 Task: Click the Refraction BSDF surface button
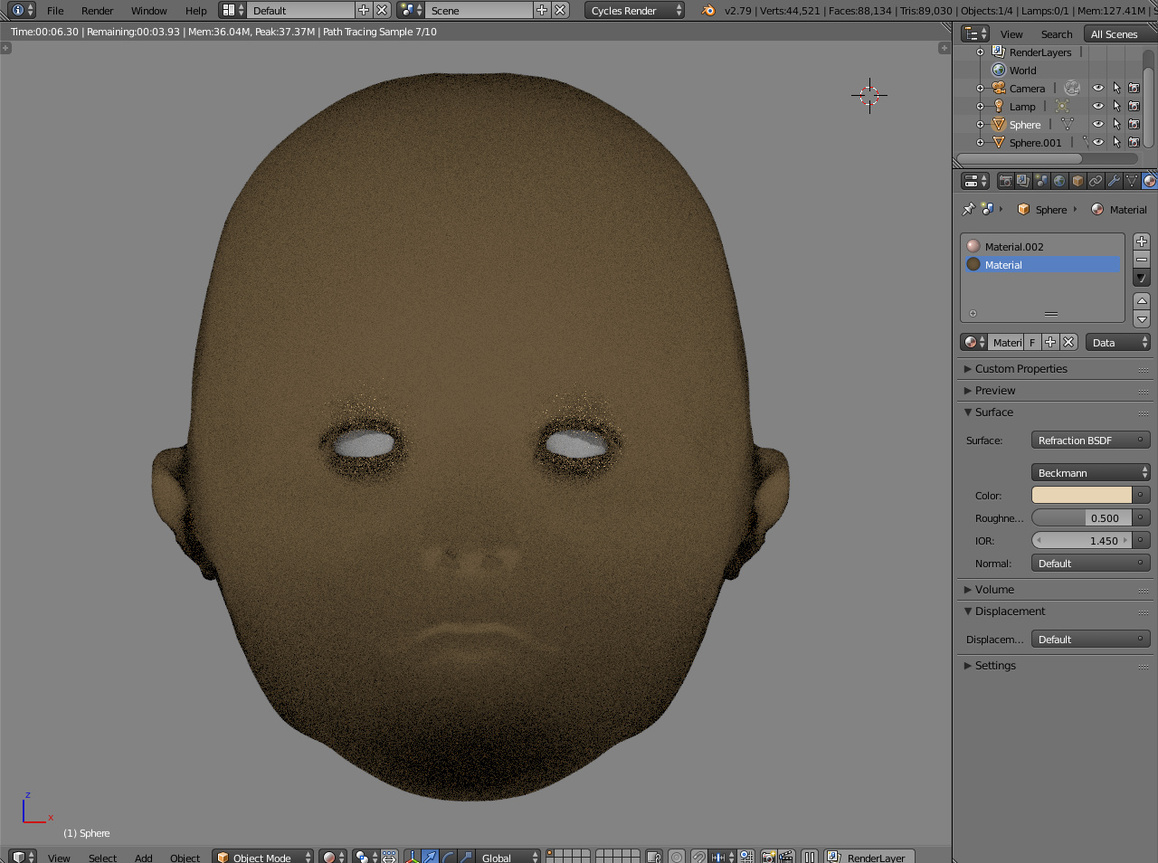coord(1083,440)
